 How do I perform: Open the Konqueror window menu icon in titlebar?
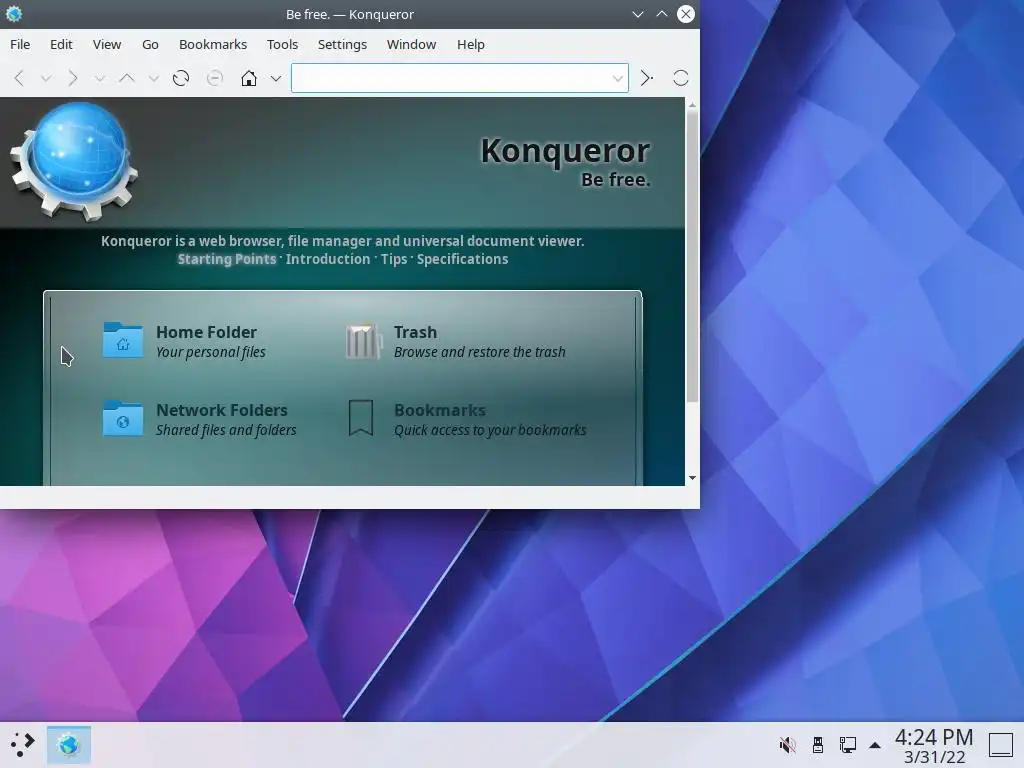tap(14, 14)
